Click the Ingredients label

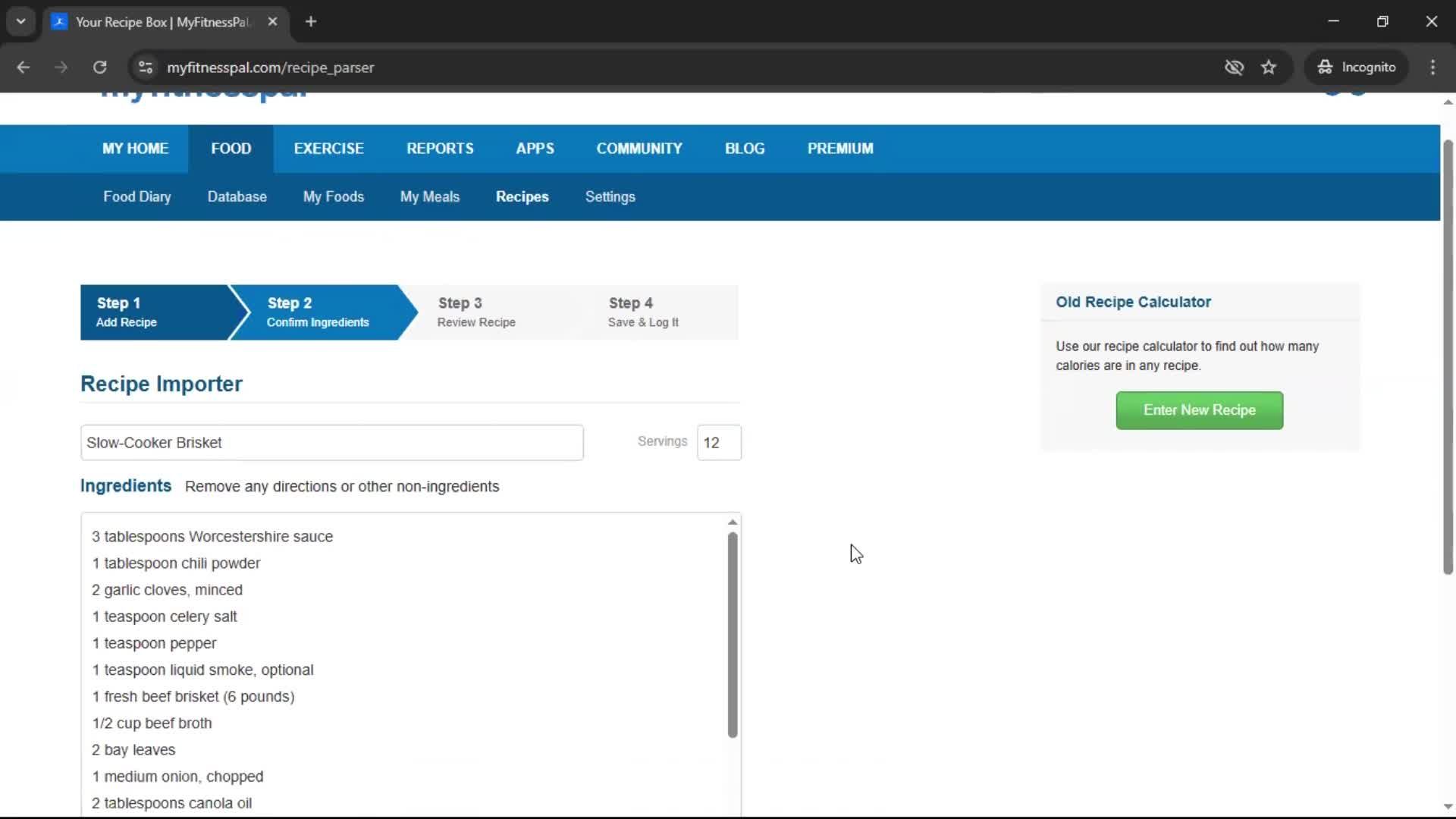tap(126, 486)
